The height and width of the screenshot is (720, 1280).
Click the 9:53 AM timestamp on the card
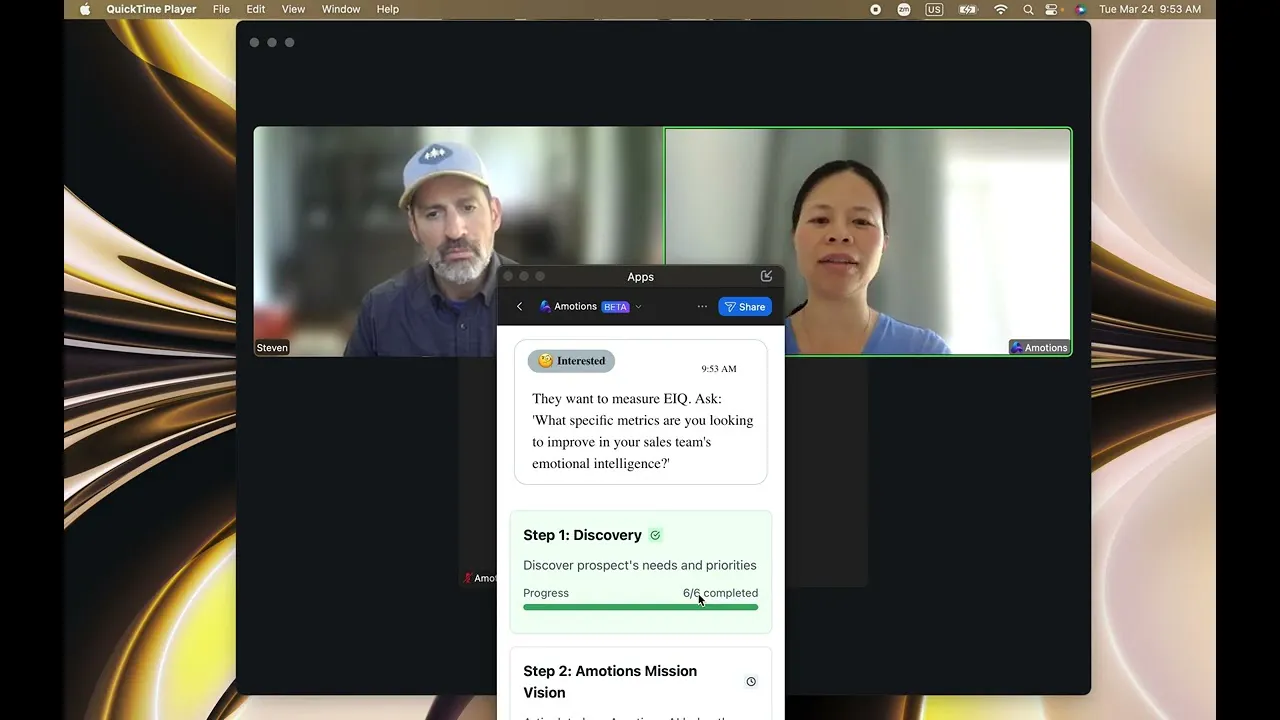pyautogui.click(x=719, y=369)
